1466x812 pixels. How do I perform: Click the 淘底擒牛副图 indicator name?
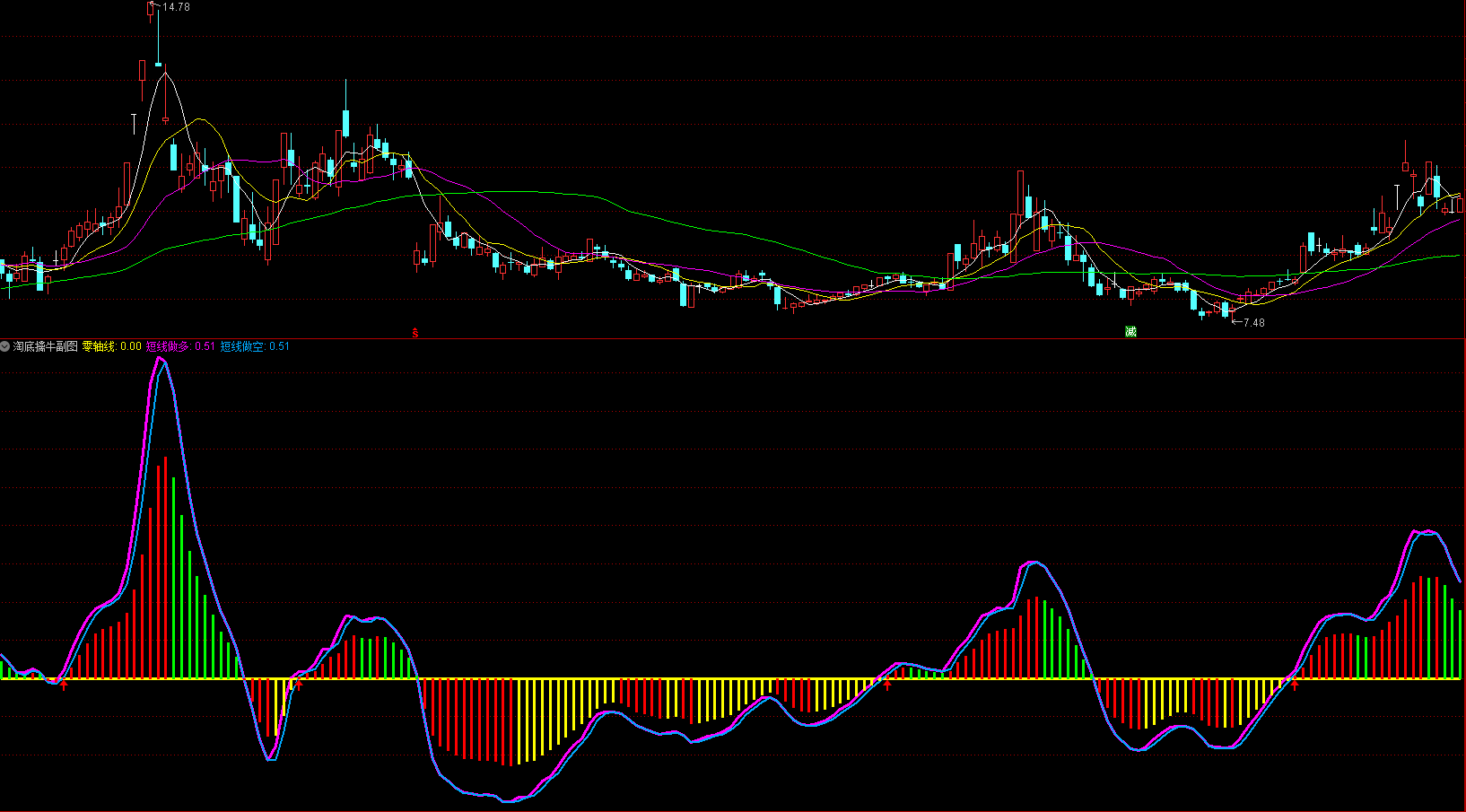[x=45, y=346]
